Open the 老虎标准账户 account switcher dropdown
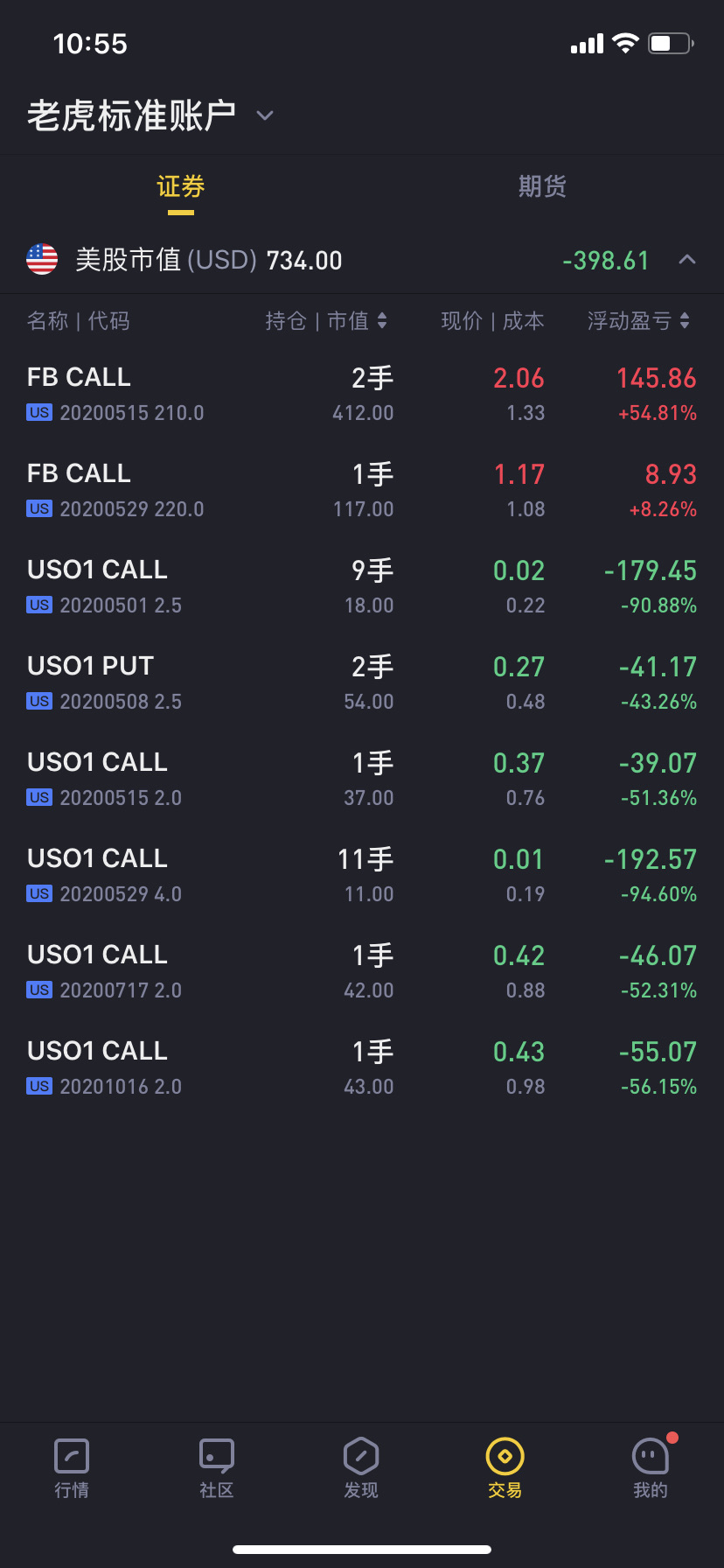724x1568 pixels. [265, 115]
